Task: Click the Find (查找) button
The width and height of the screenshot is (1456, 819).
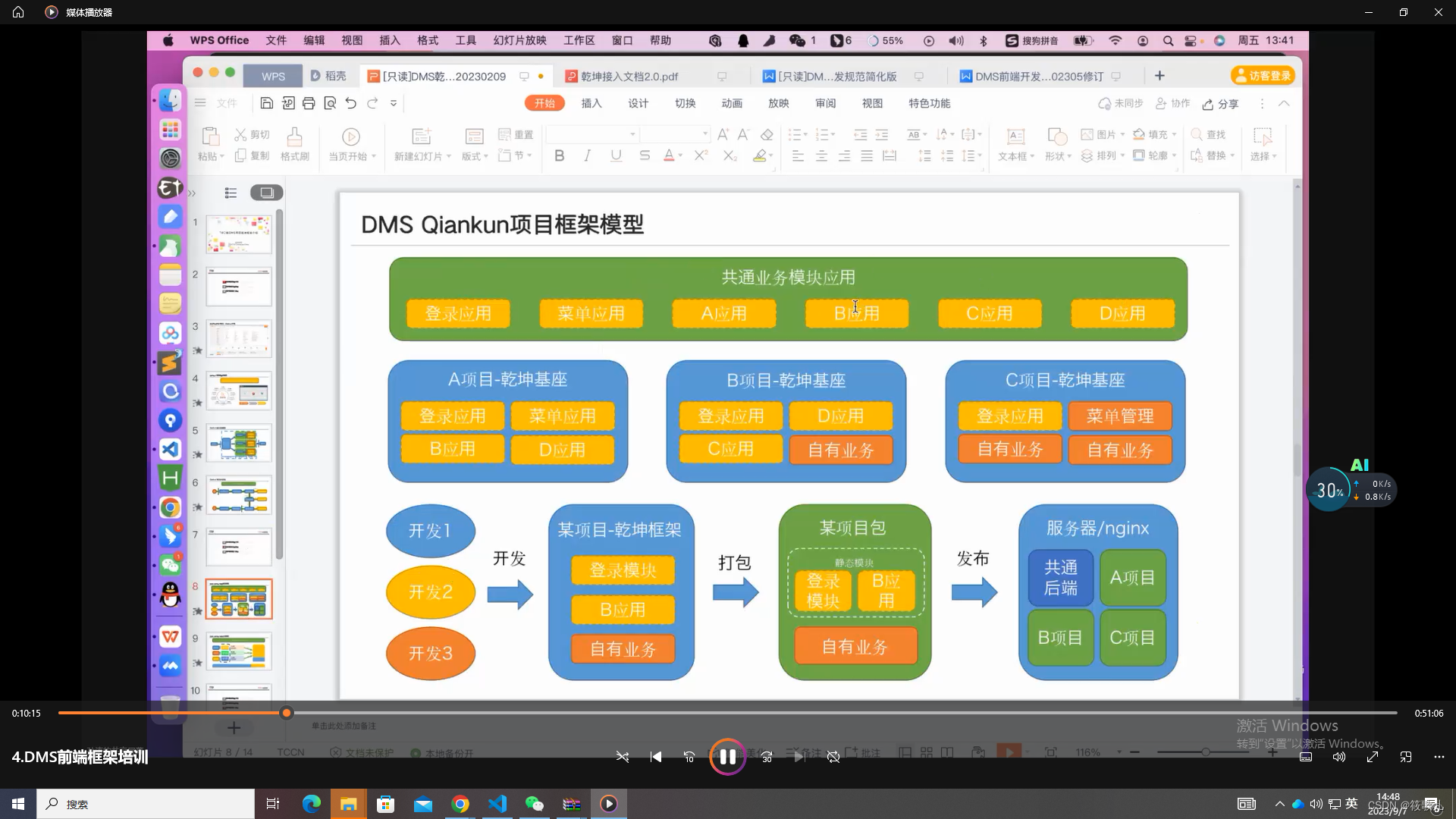Action: coord(1209,134)
